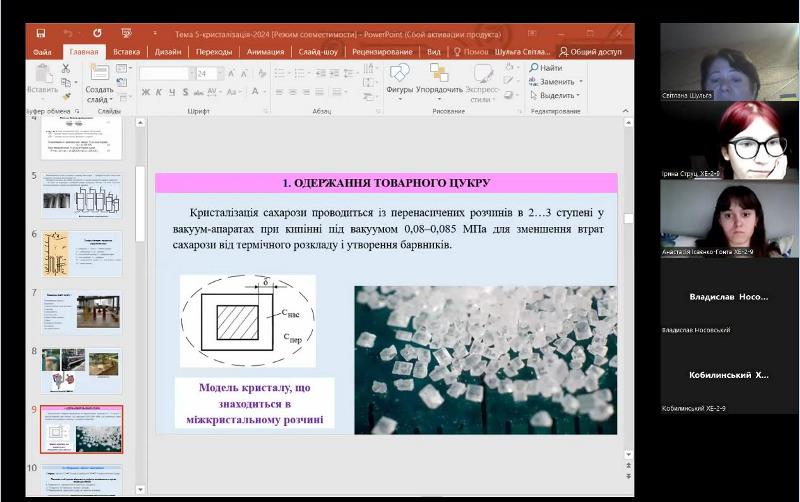Viewport: 800px width, 502px height.
Task: Click the Find (Найти) search icon
Action: [x=534, y=68]
